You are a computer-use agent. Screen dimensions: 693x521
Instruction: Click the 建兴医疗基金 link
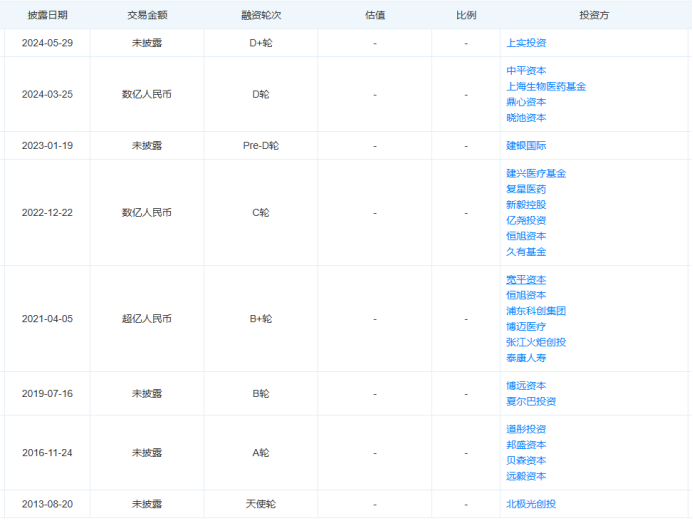[x=536, y=173]
